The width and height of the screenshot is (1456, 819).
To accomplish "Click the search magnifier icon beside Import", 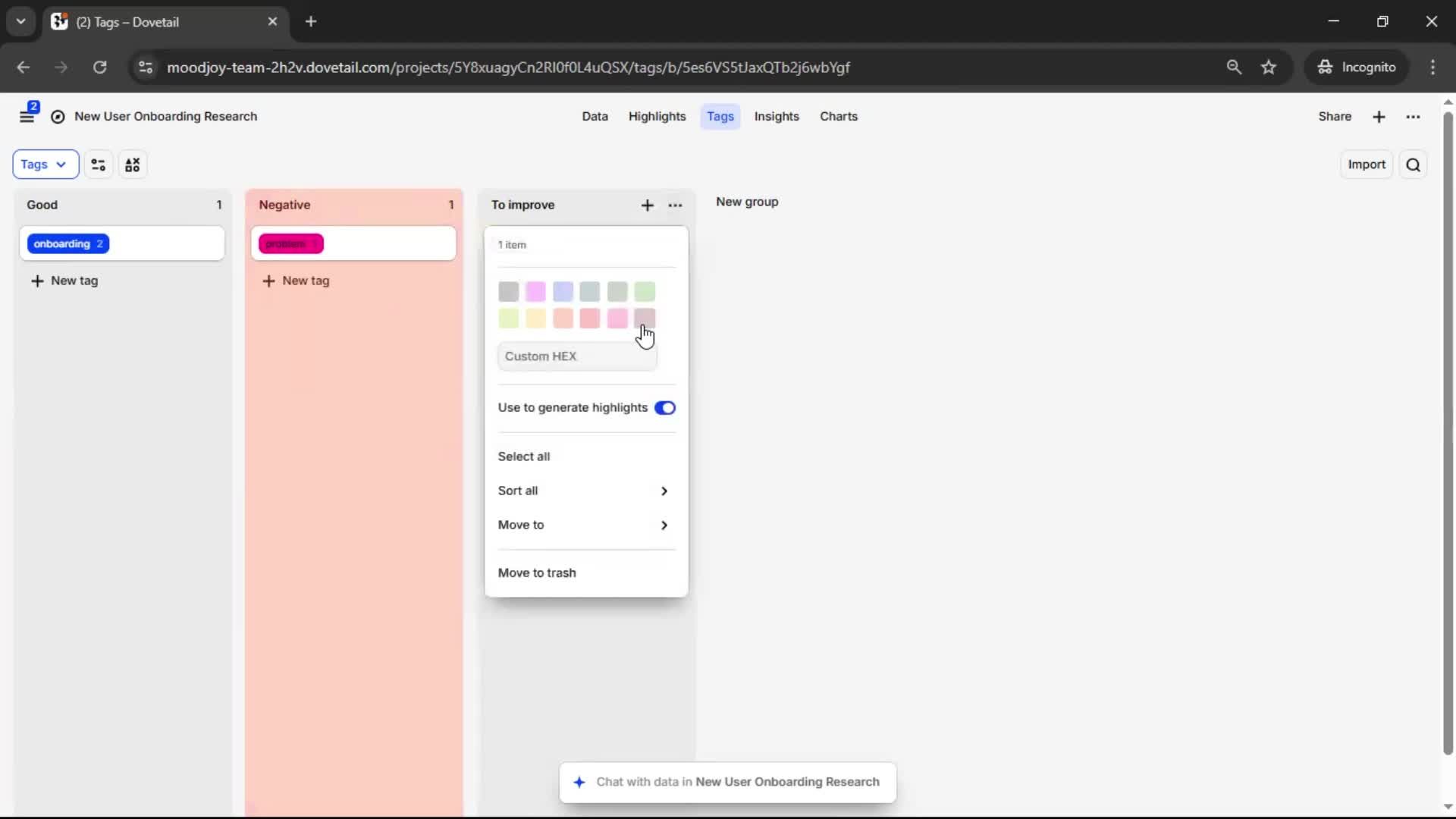I will [1413, 165].
